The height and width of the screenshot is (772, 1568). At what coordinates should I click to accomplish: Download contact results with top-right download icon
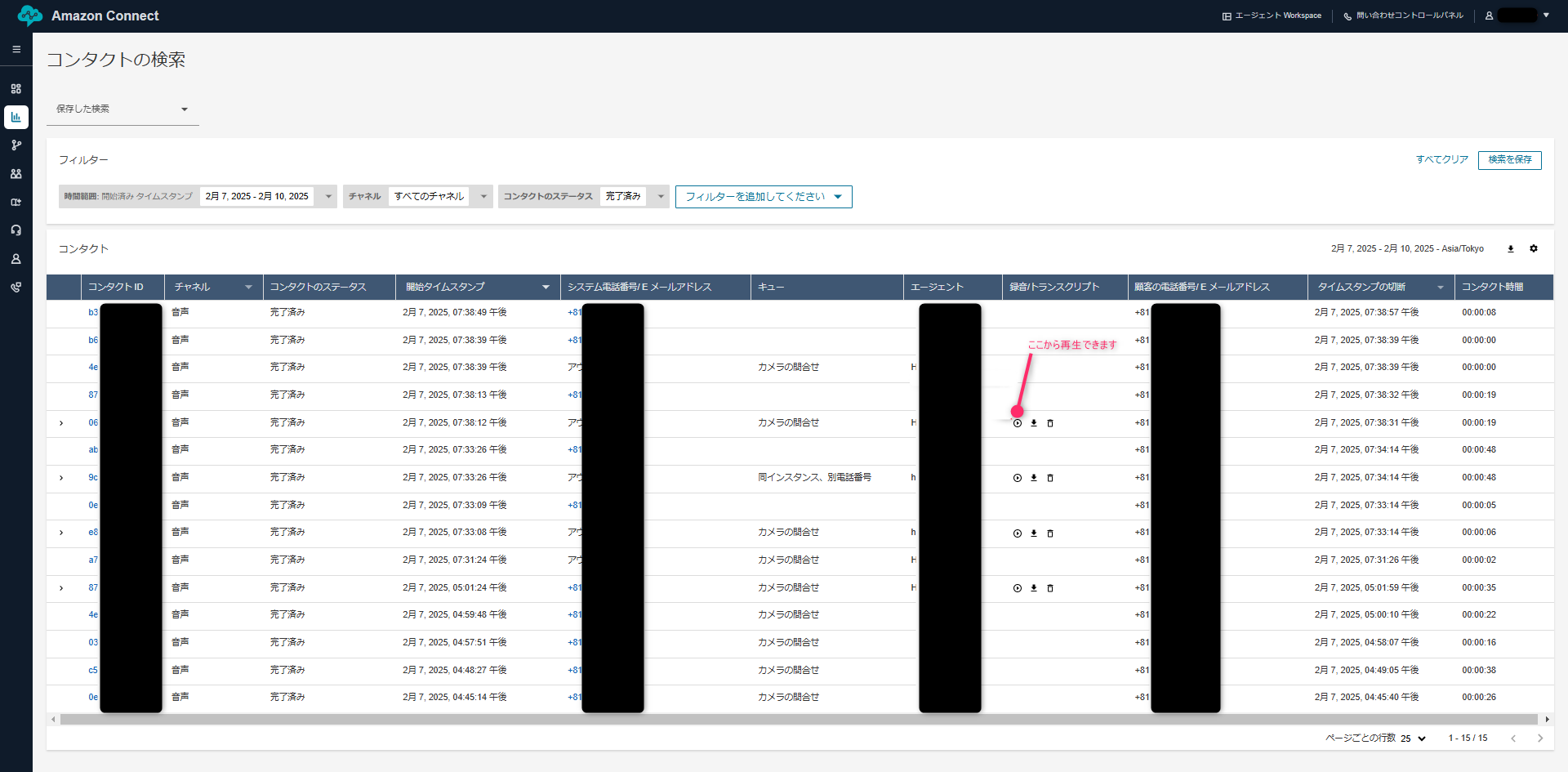[1510, 248]
